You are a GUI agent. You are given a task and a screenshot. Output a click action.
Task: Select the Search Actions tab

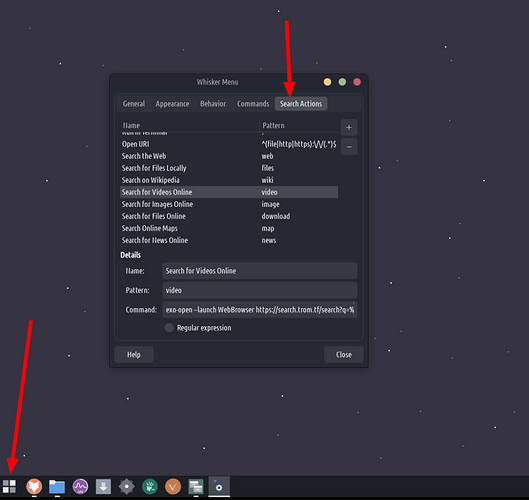tap(301, 104)
